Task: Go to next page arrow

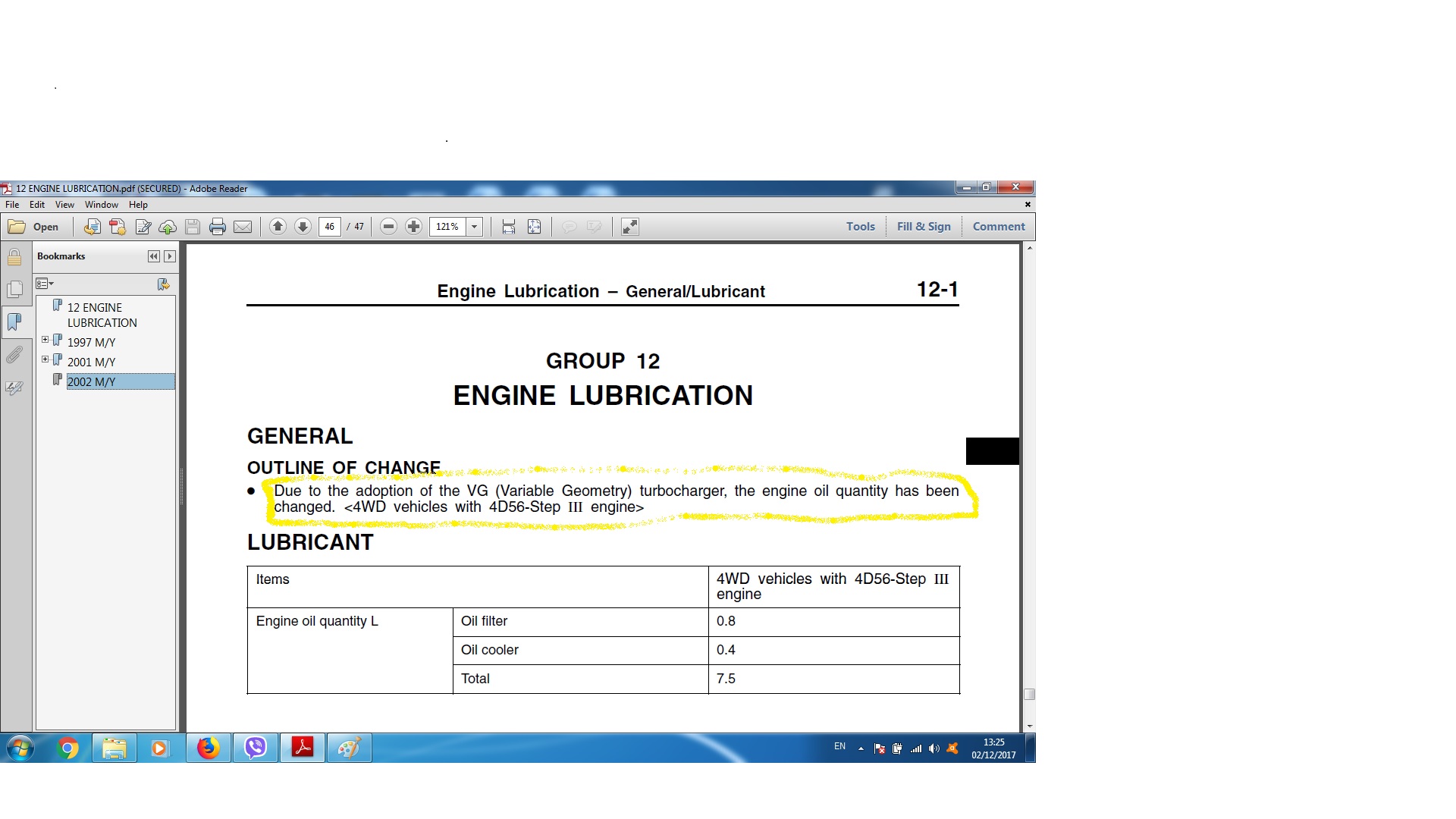Action: pyautogui.click(x=303, y=227)
